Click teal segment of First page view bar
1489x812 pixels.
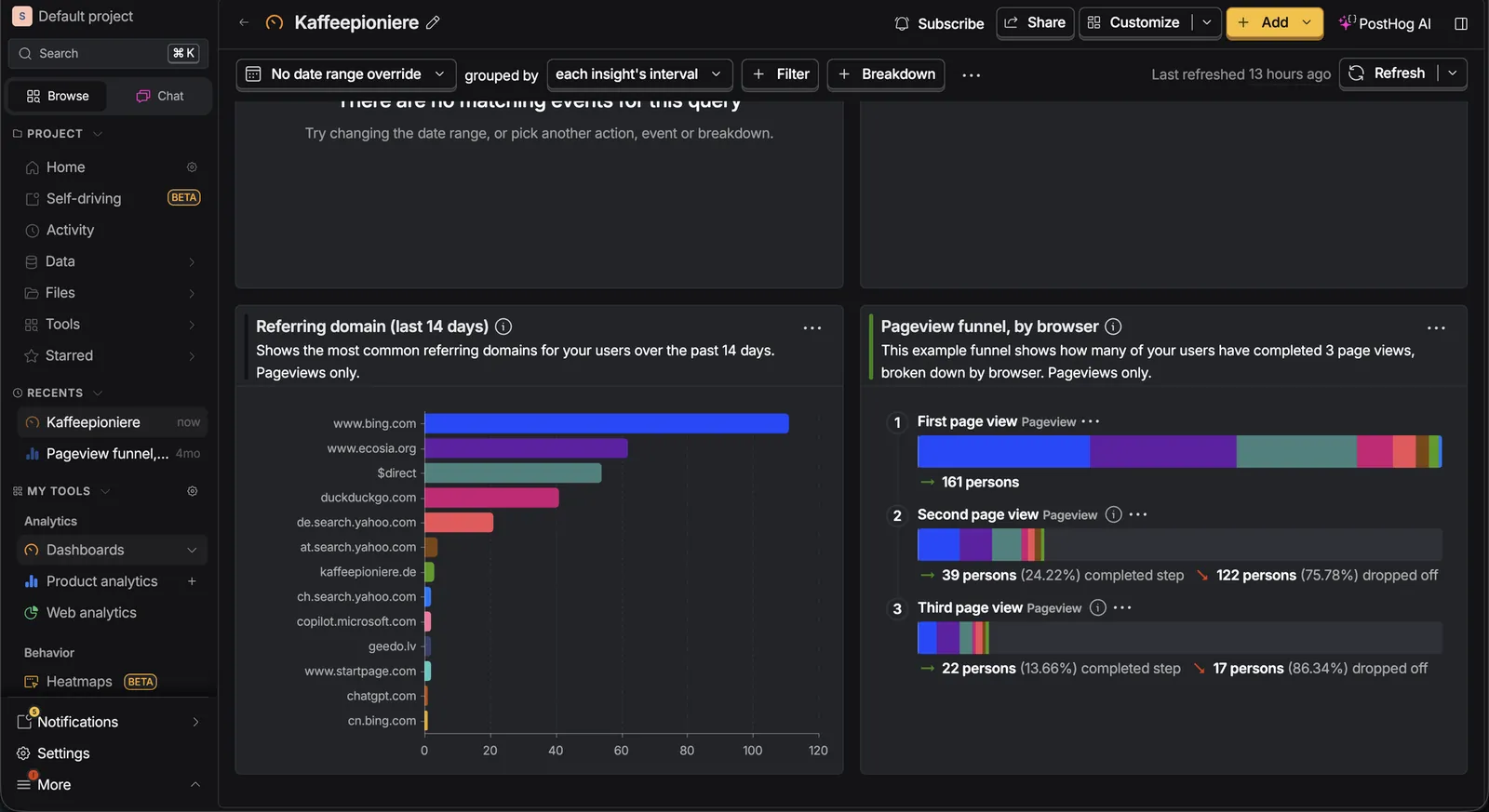(1296, 451)
